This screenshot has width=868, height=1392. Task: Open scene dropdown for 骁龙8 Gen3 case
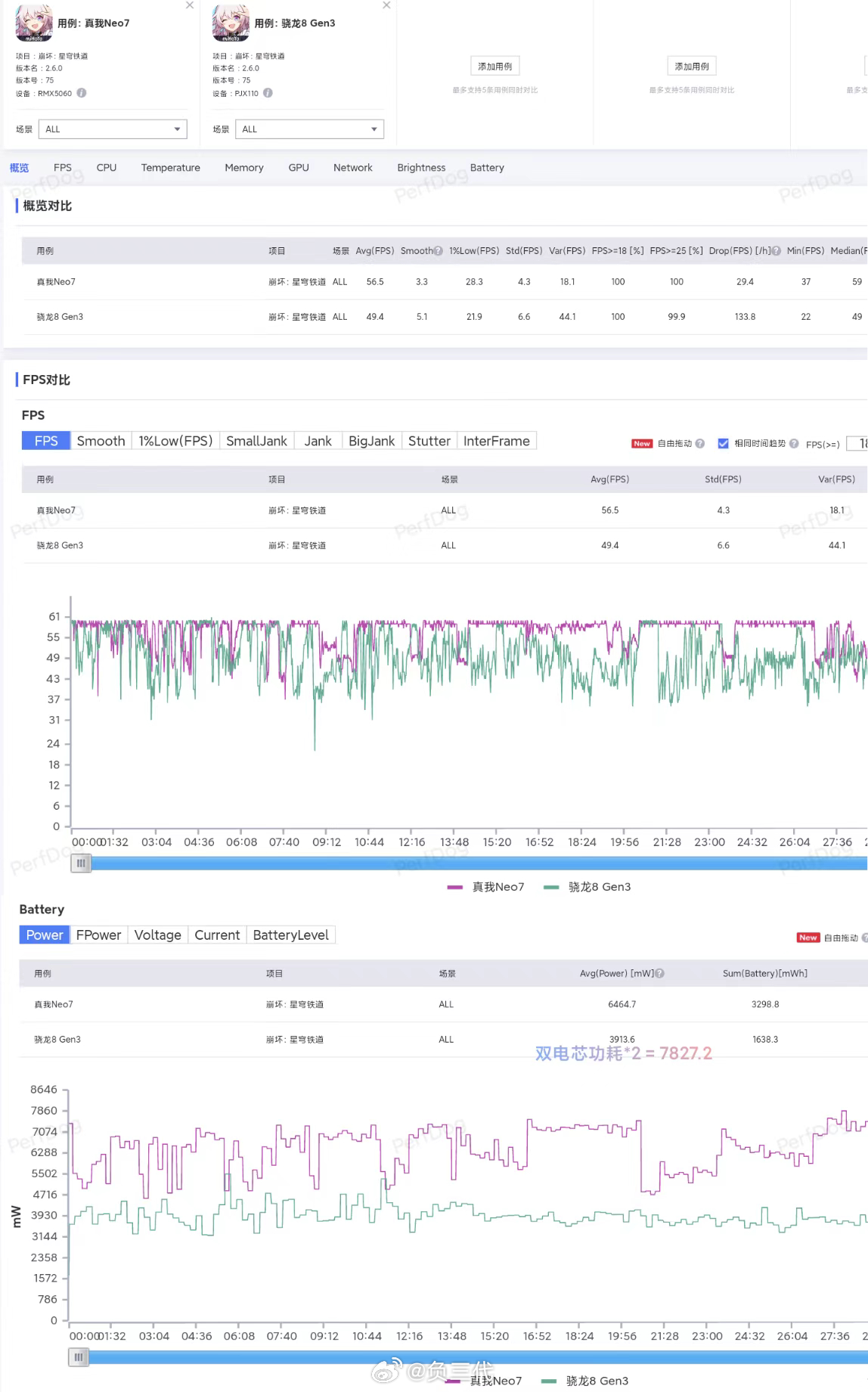309,129
